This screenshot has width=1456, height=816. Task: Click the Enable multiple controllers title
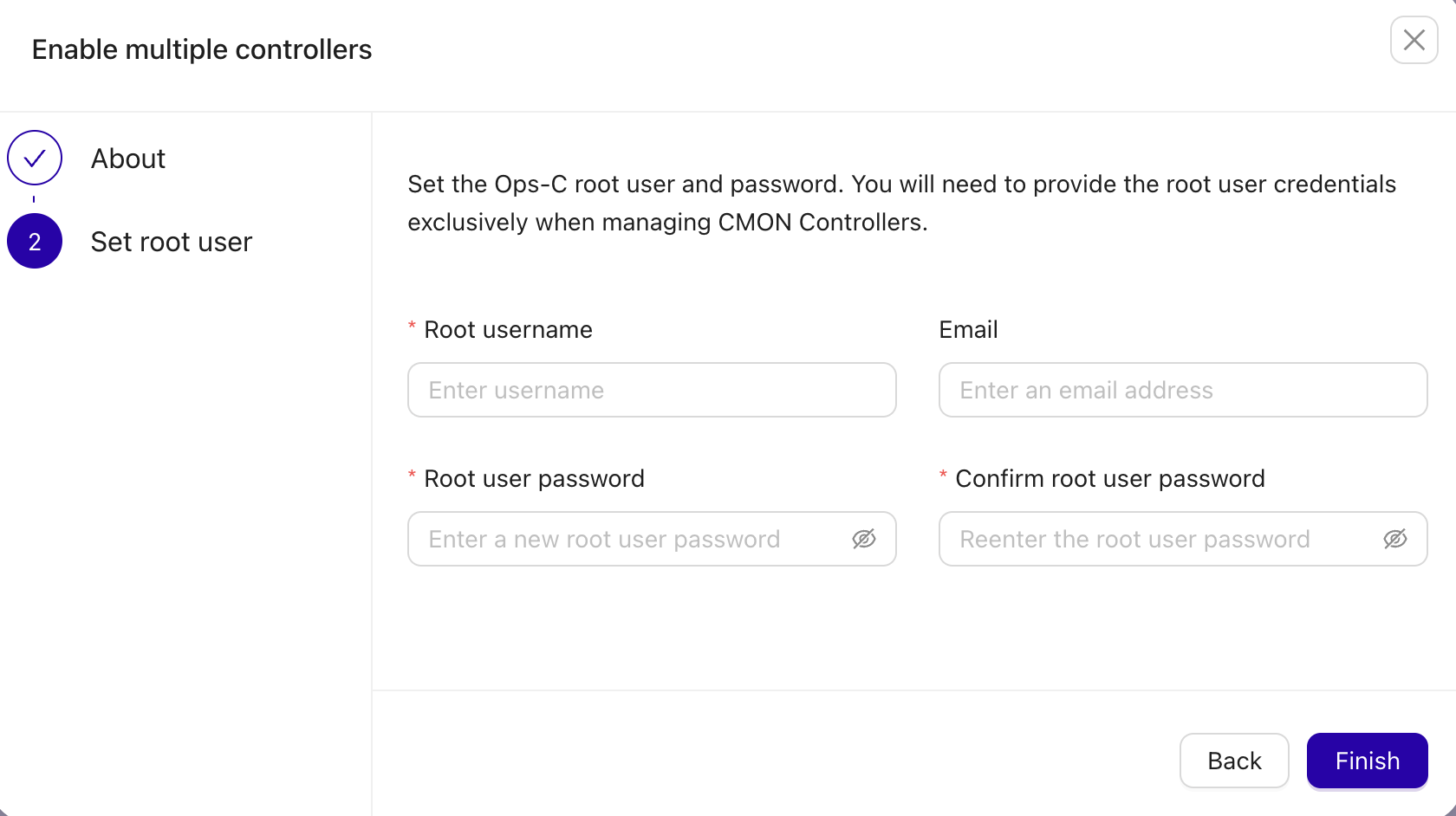point(202,49)
